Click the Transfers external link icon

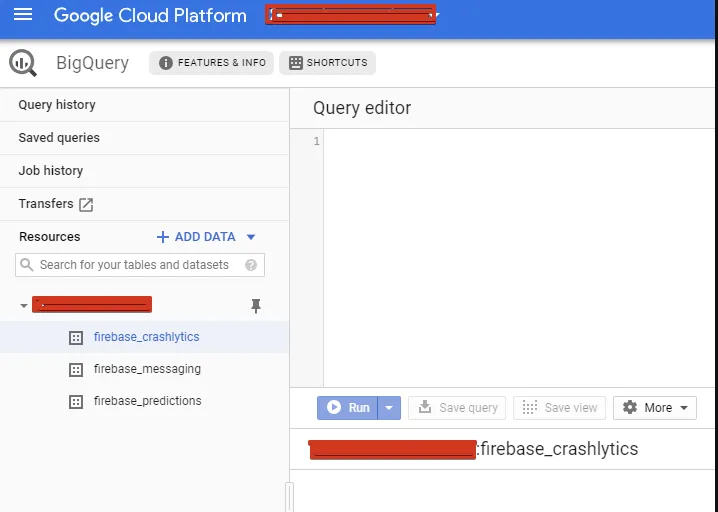(x=86, y=205)
